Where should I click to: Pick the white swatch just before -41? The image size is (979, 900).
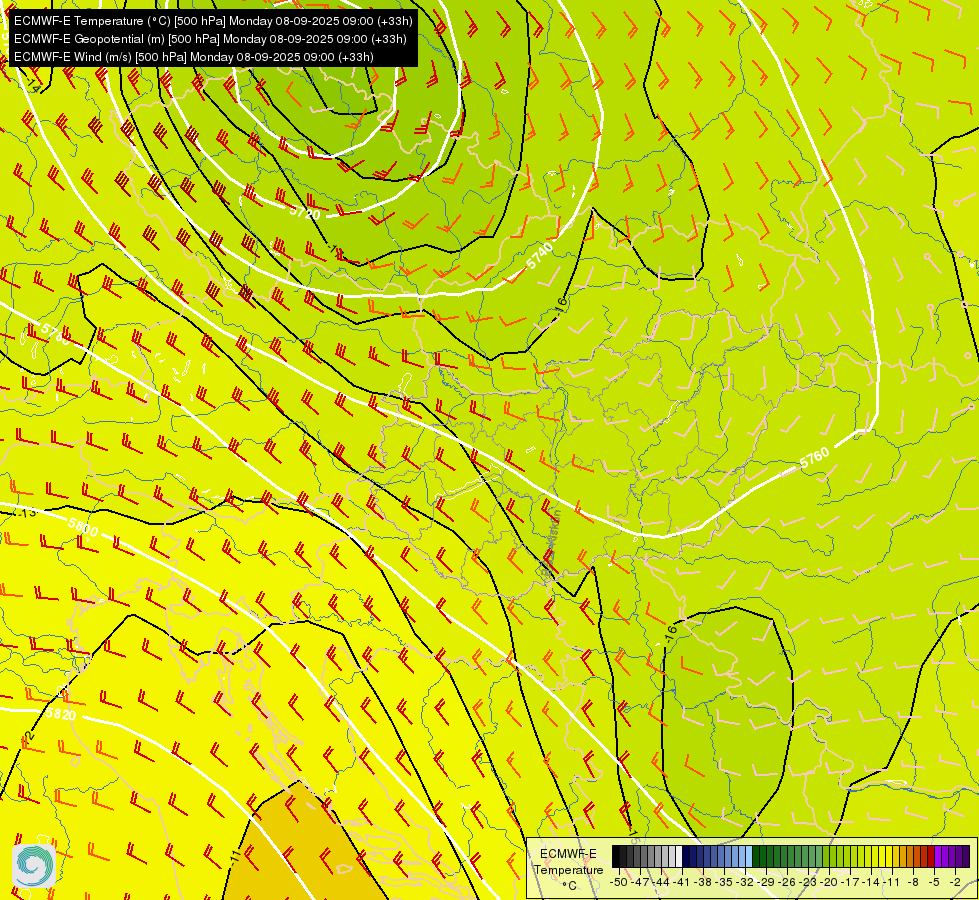(679, 856)
